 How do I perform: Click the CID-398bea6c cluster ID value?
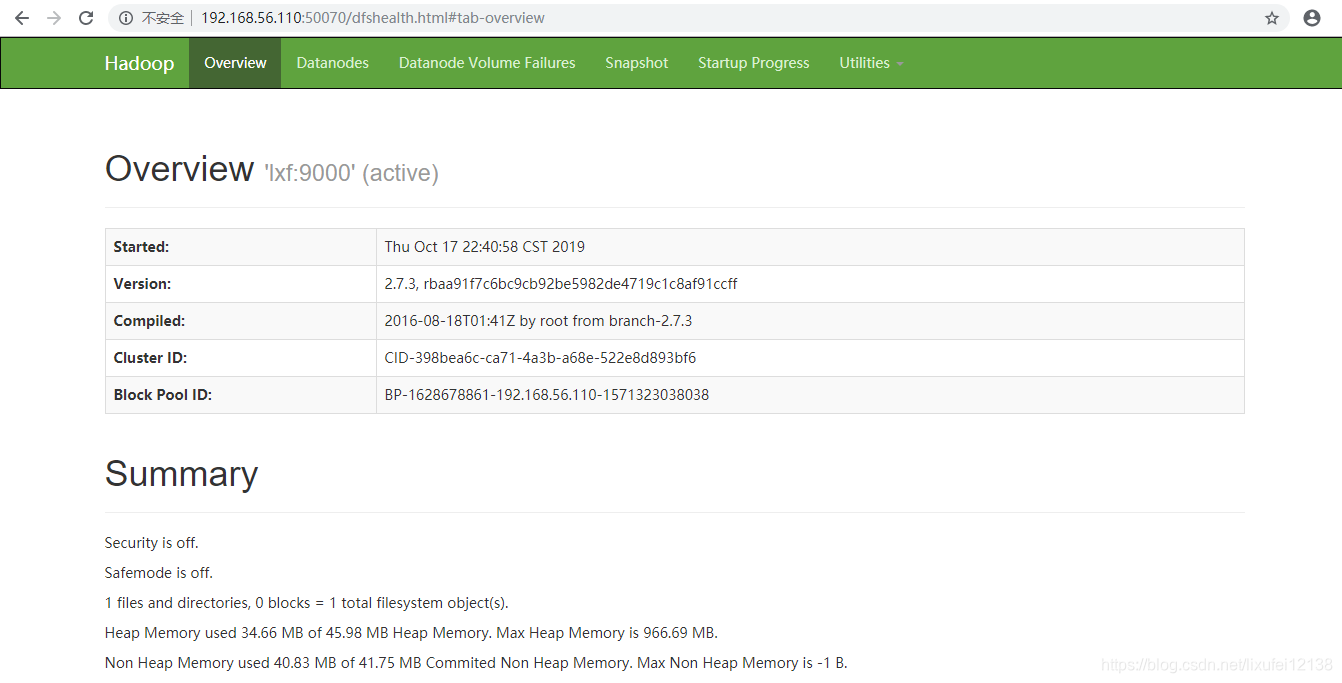[x=540, y=358]
